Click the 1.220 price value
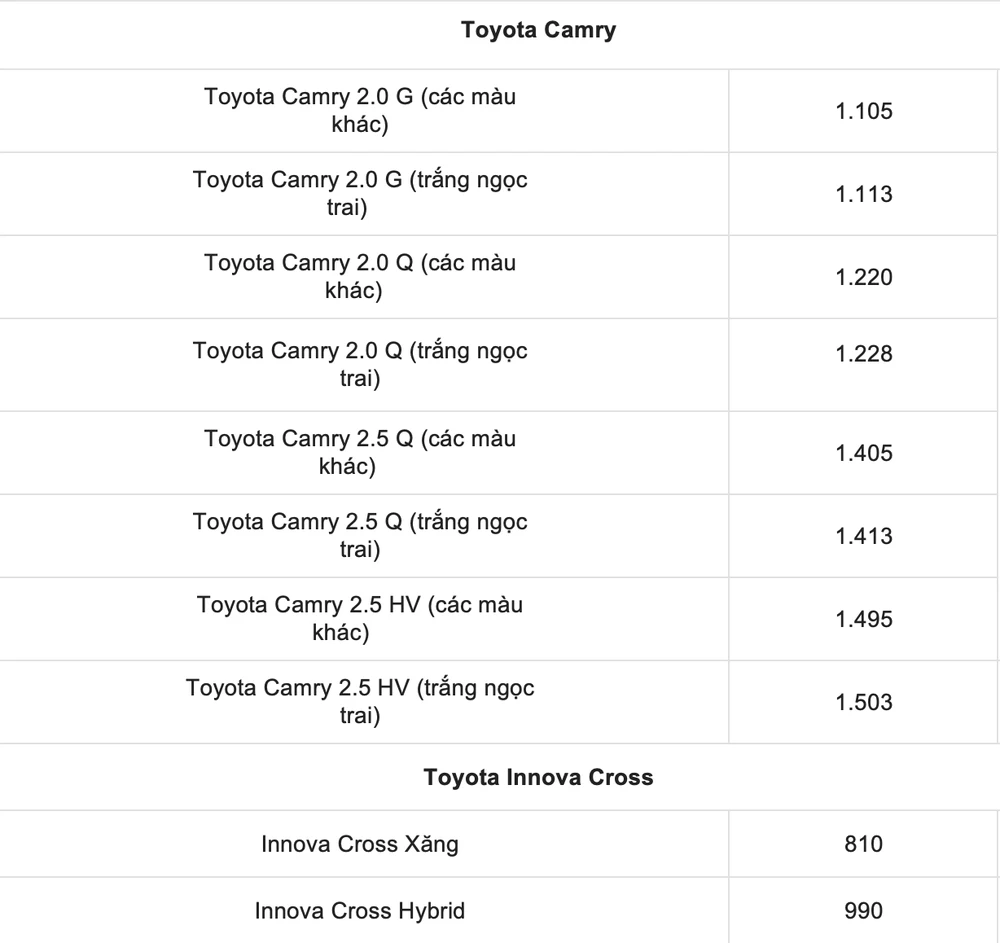The width and height of the screenshot is (1000, 943). pos(864,277)
